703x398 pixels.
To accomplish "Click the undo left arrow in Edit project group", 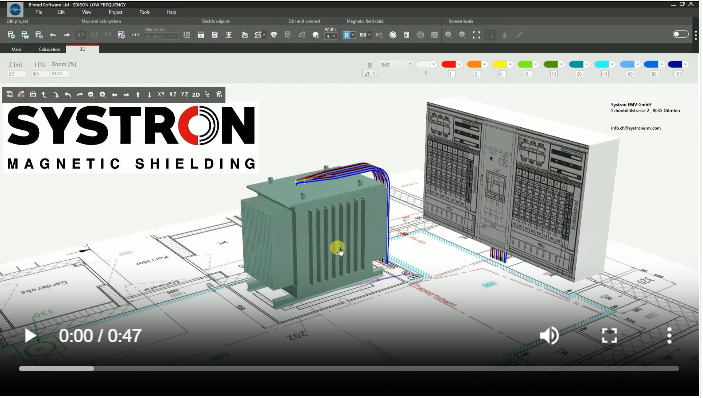I will pyautogui.click(x=53, y=35).
